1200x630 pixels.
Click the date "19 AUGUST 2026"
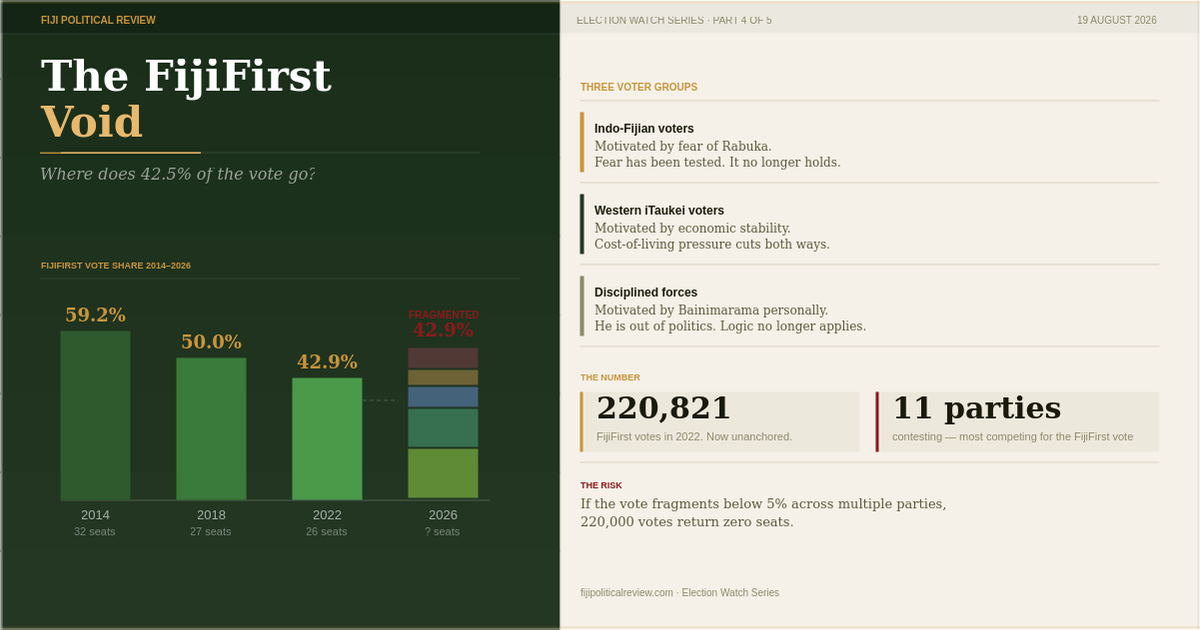point(1117,20)
